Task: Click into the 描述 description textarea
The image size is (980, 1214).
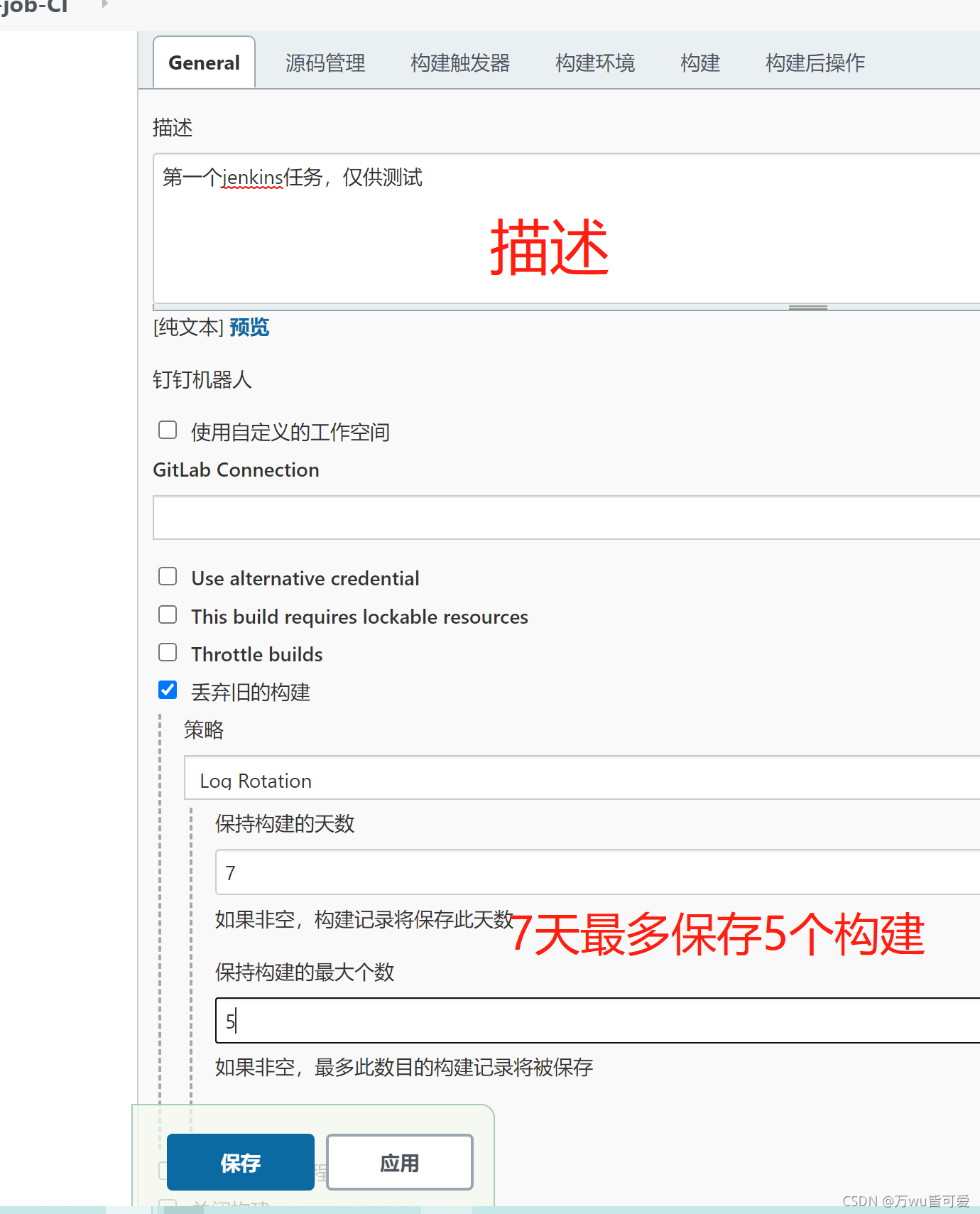Action: point(567,229)
